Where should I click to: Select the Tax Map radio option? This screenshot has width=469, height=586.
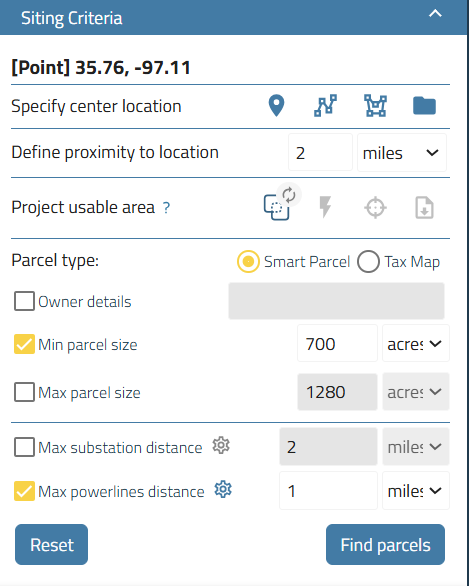point(368,262)
